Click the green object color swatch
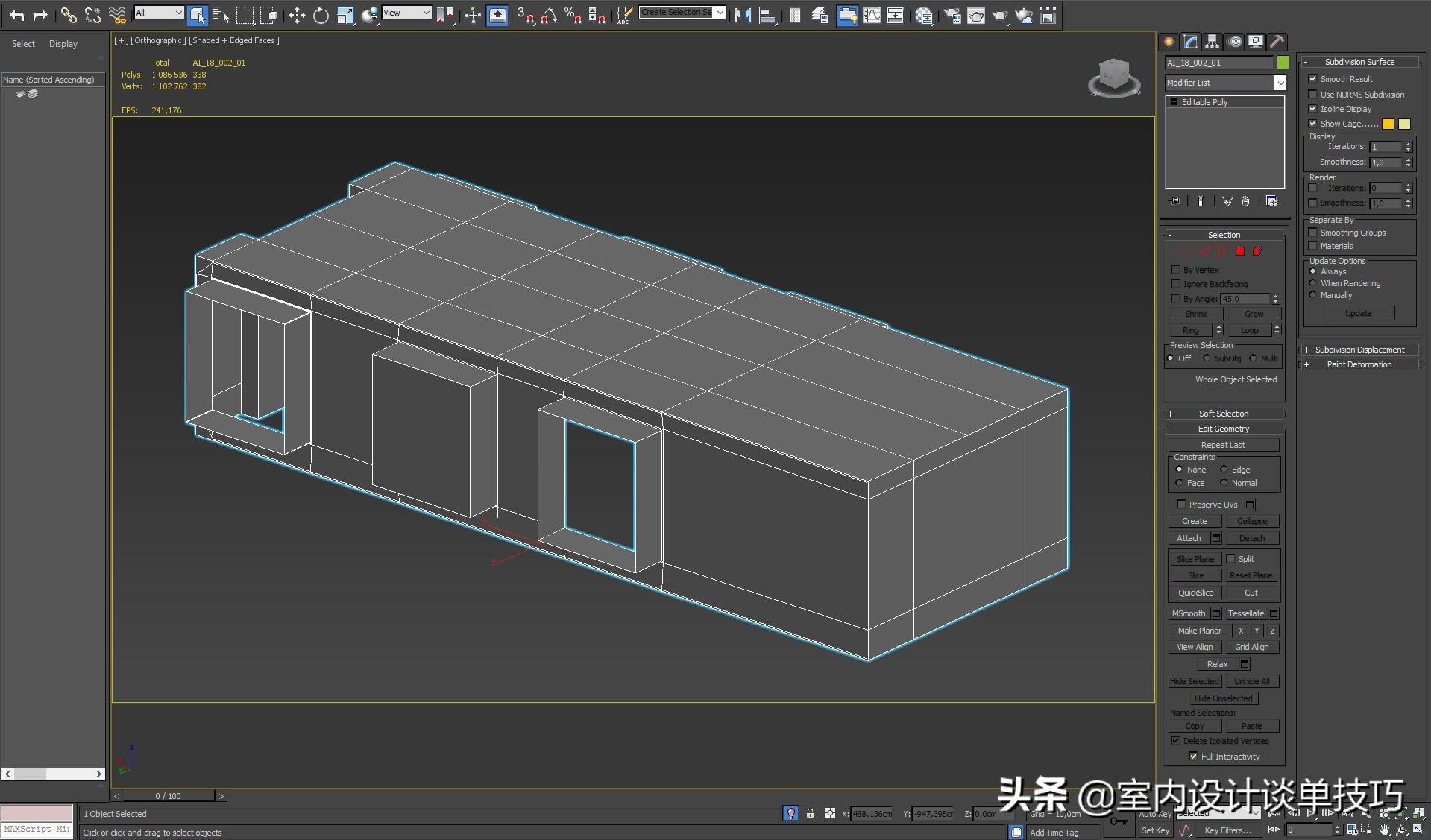1431x840 pixels. click(x=1283, y=63)
